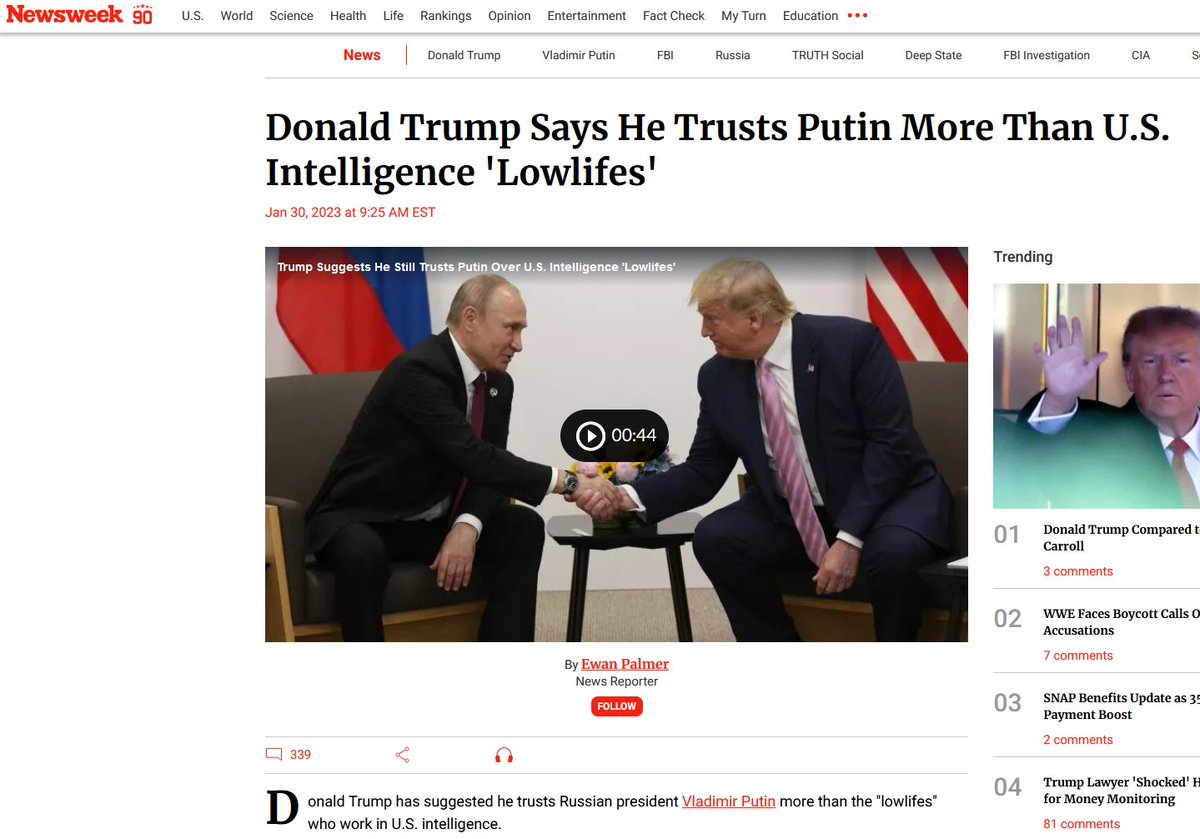Open Ewan Palmer author link
This screenshot has width=1200, height=839.
click(625, 664)
